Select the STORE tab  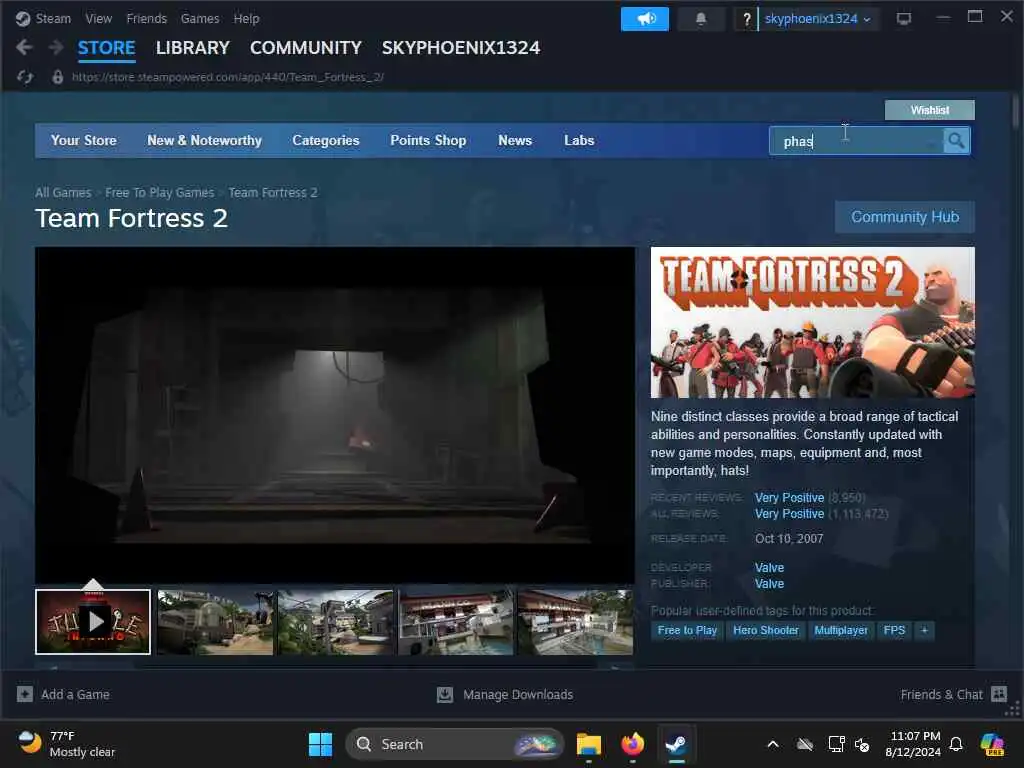[106, 48]
